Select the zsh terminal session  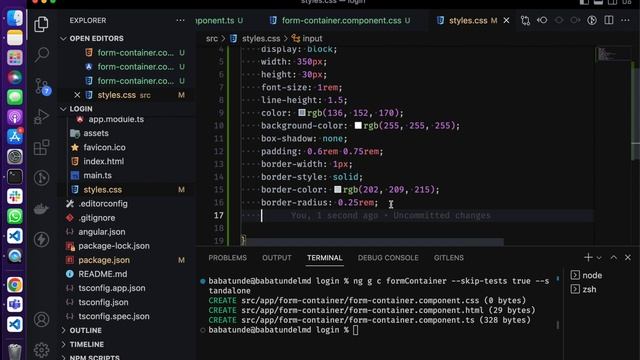coord(584,289)
